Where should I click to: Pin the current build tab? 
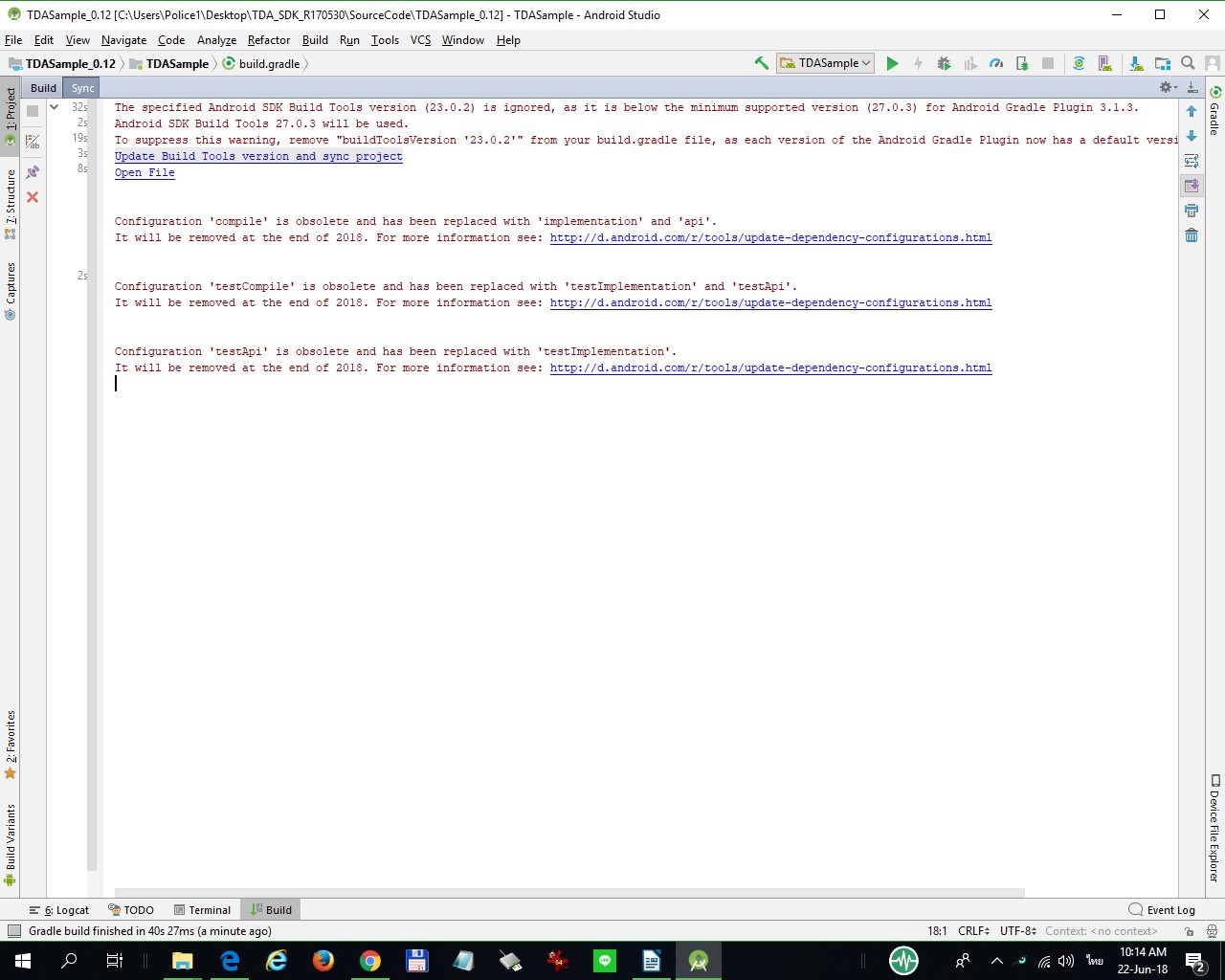click(x=33, y=172)
